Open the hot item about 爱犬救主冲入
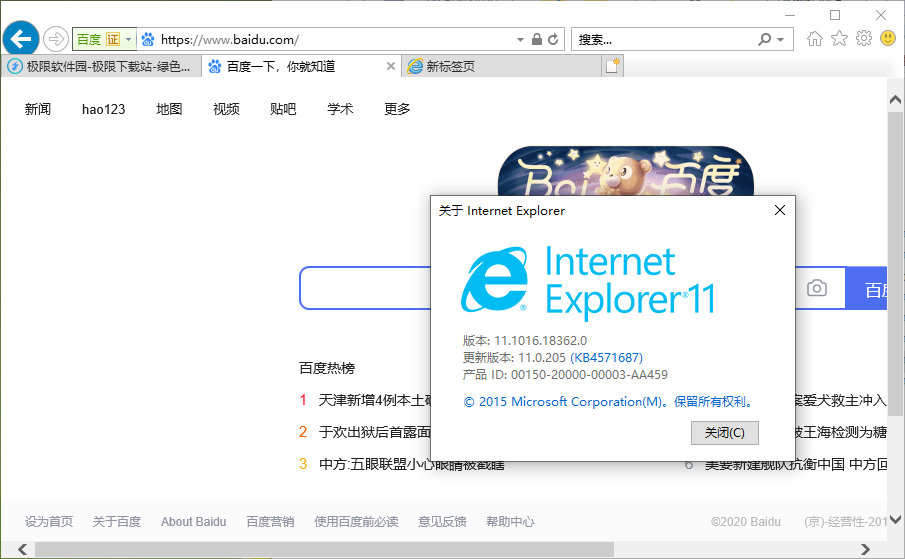This screenshot has height=559, width=905. tap(840, 400)
